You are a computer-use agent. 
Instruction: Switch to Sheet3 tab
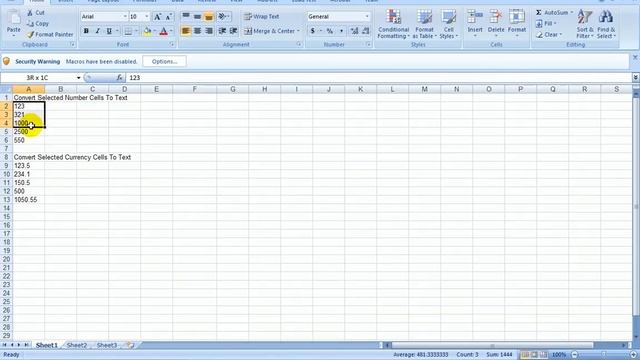click(x=107, y=345)
